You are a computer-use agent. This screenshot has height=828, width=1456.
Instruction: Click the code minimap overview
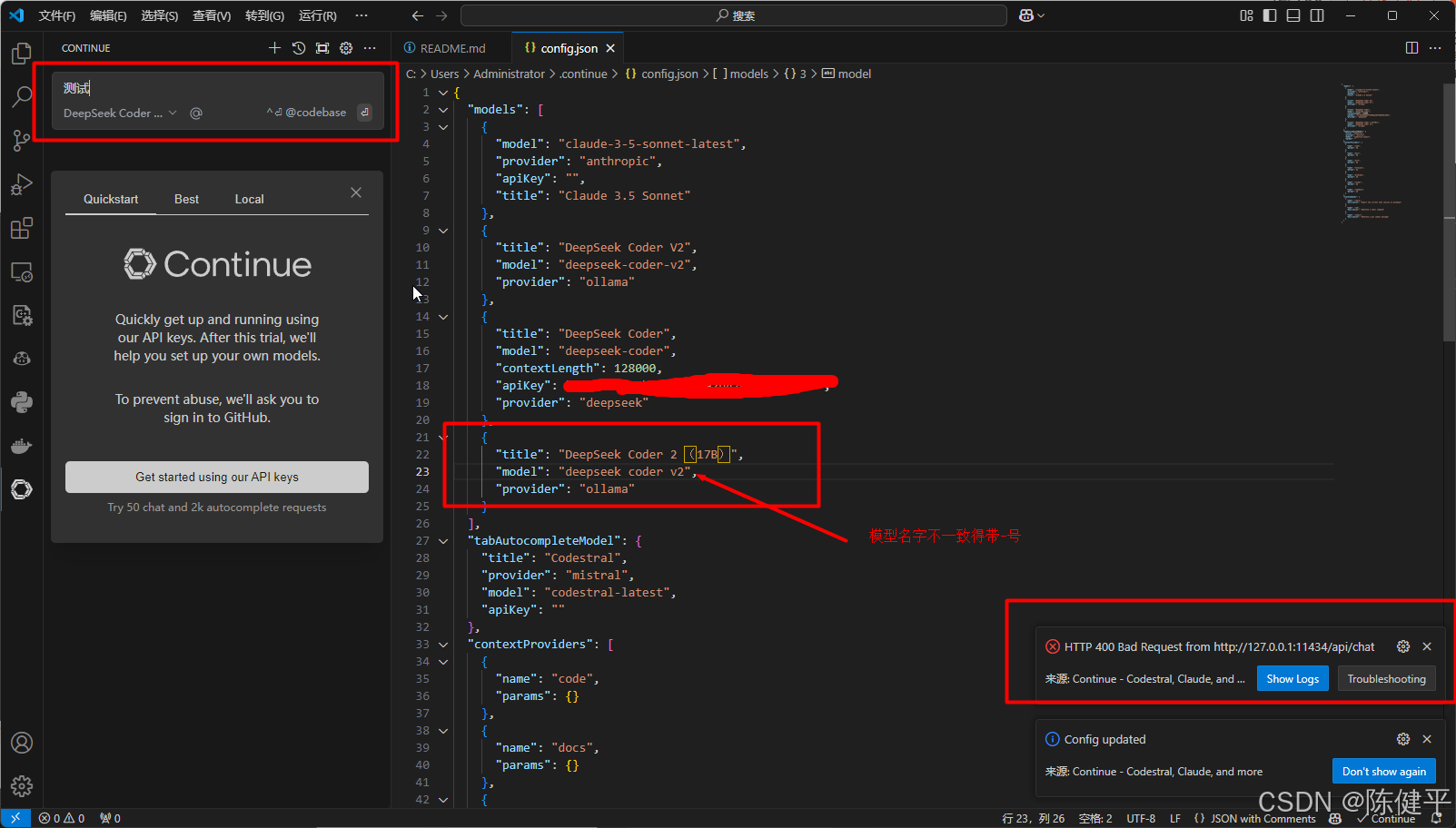[x=1373, y=153]
